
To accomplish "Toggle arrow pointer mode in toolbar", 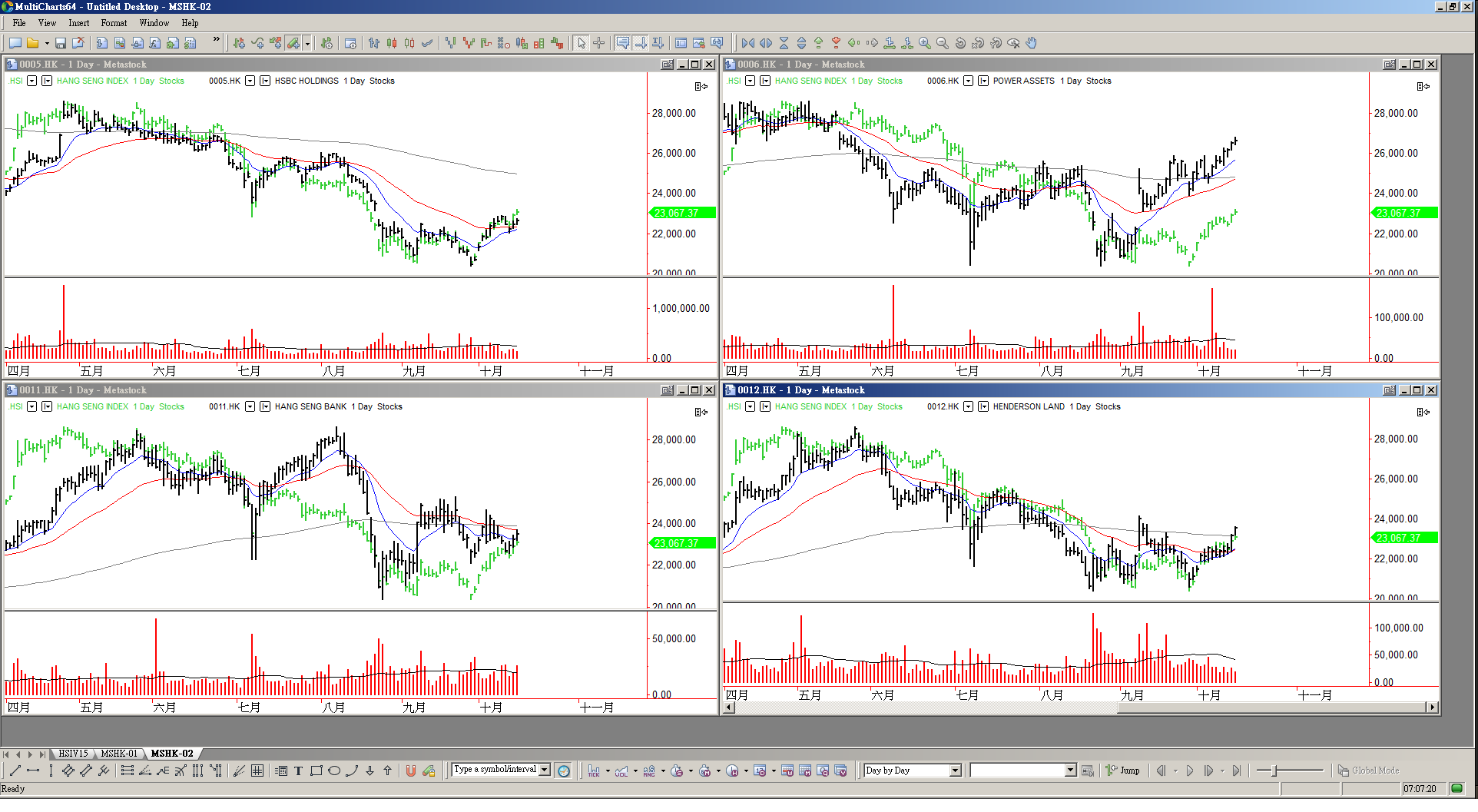I will pos(582,43).
